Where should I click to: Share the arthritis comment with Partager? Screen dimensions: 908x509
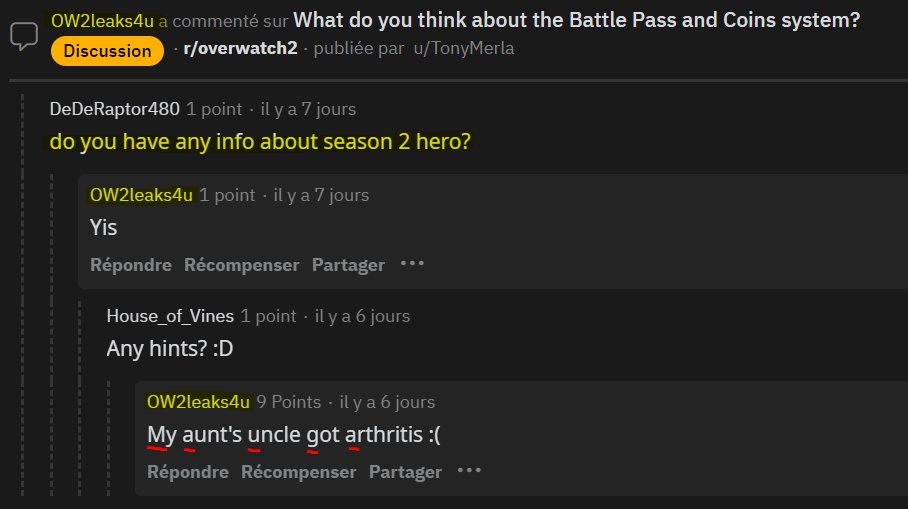coord(405,472)
